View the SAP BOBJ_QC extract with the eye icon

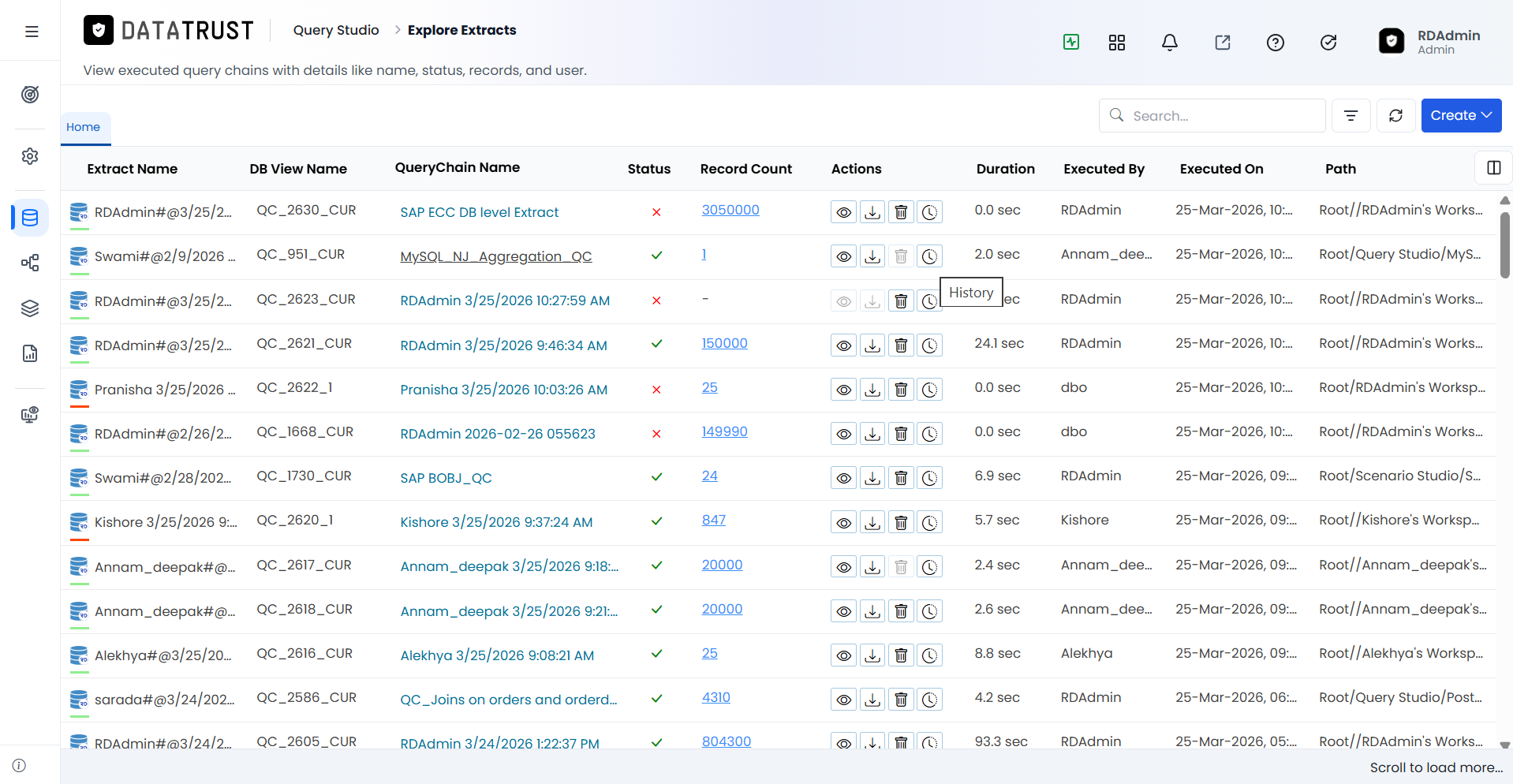coord(843,478)
